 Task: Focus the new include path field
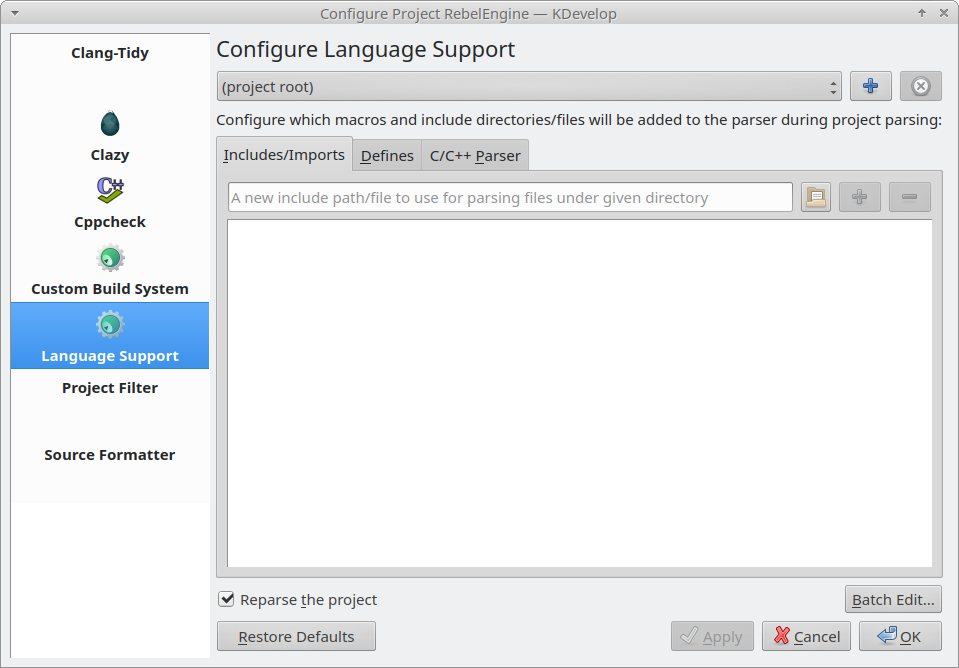510,197
